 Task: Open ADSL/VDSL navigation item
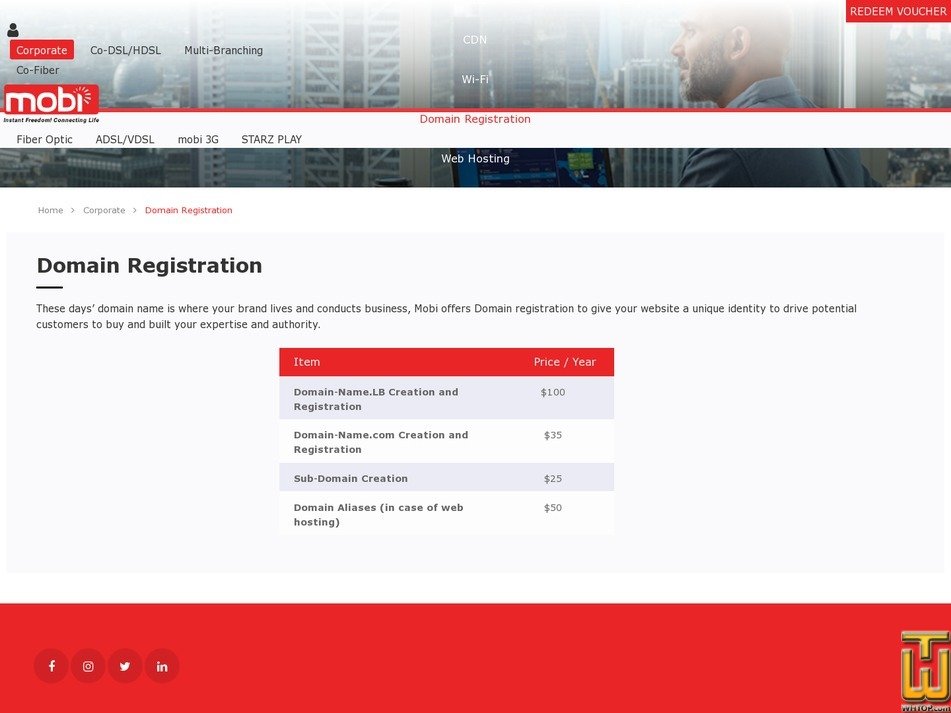pyautogui.click(x=125, y=139)
